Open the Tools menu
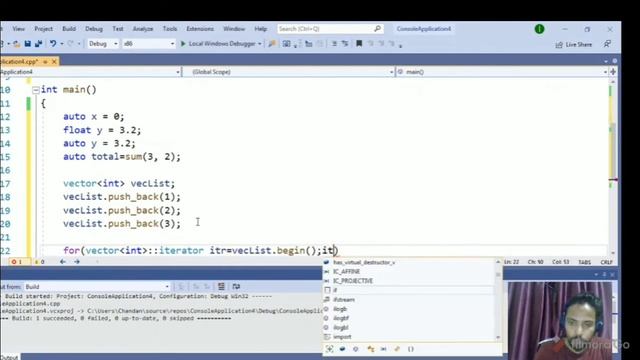This screenshot has width=640, height=360. 170,29
